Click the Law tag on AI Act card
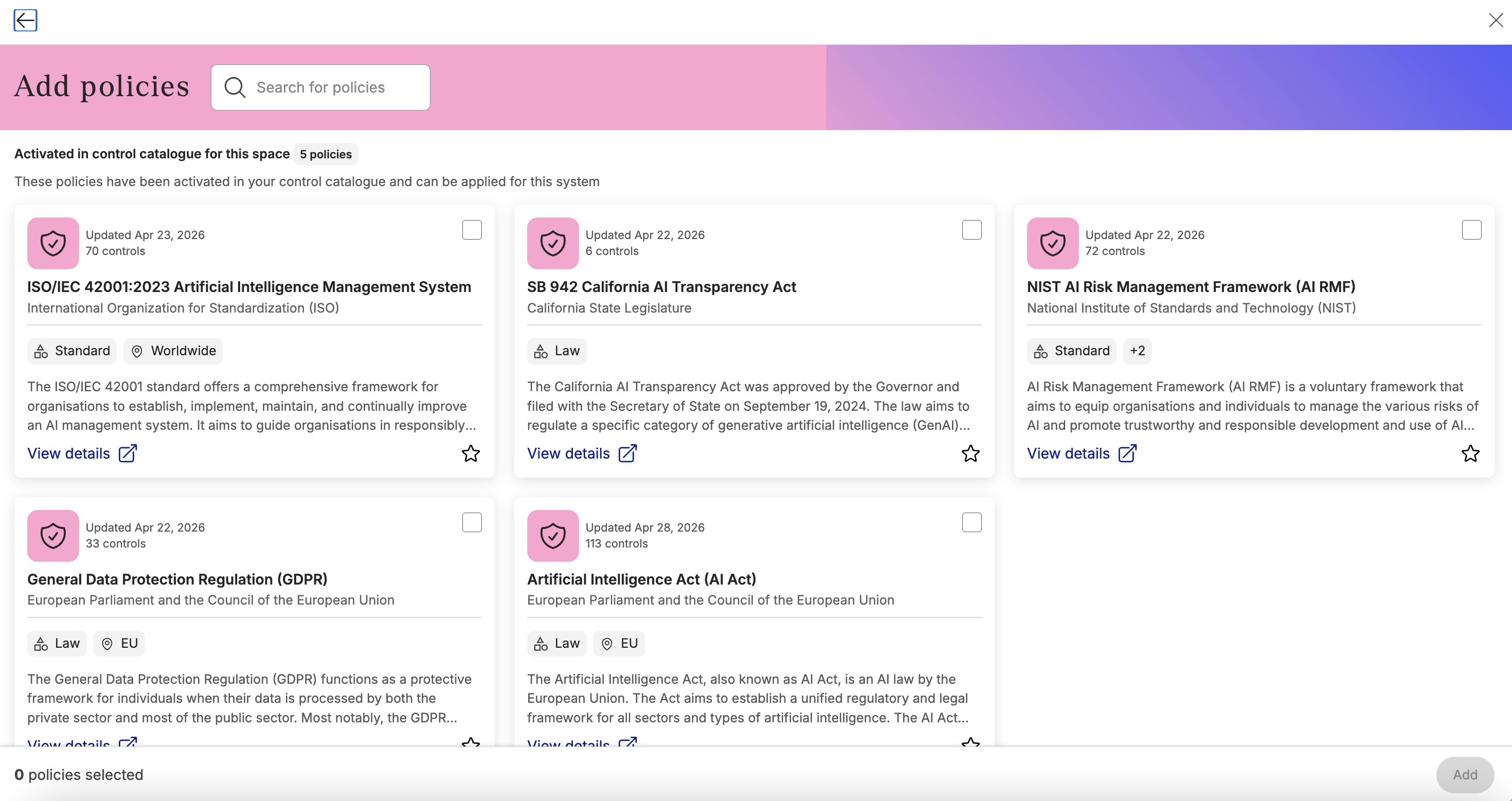The width and height of the screenshot is (1512, 801). [556, 644]
